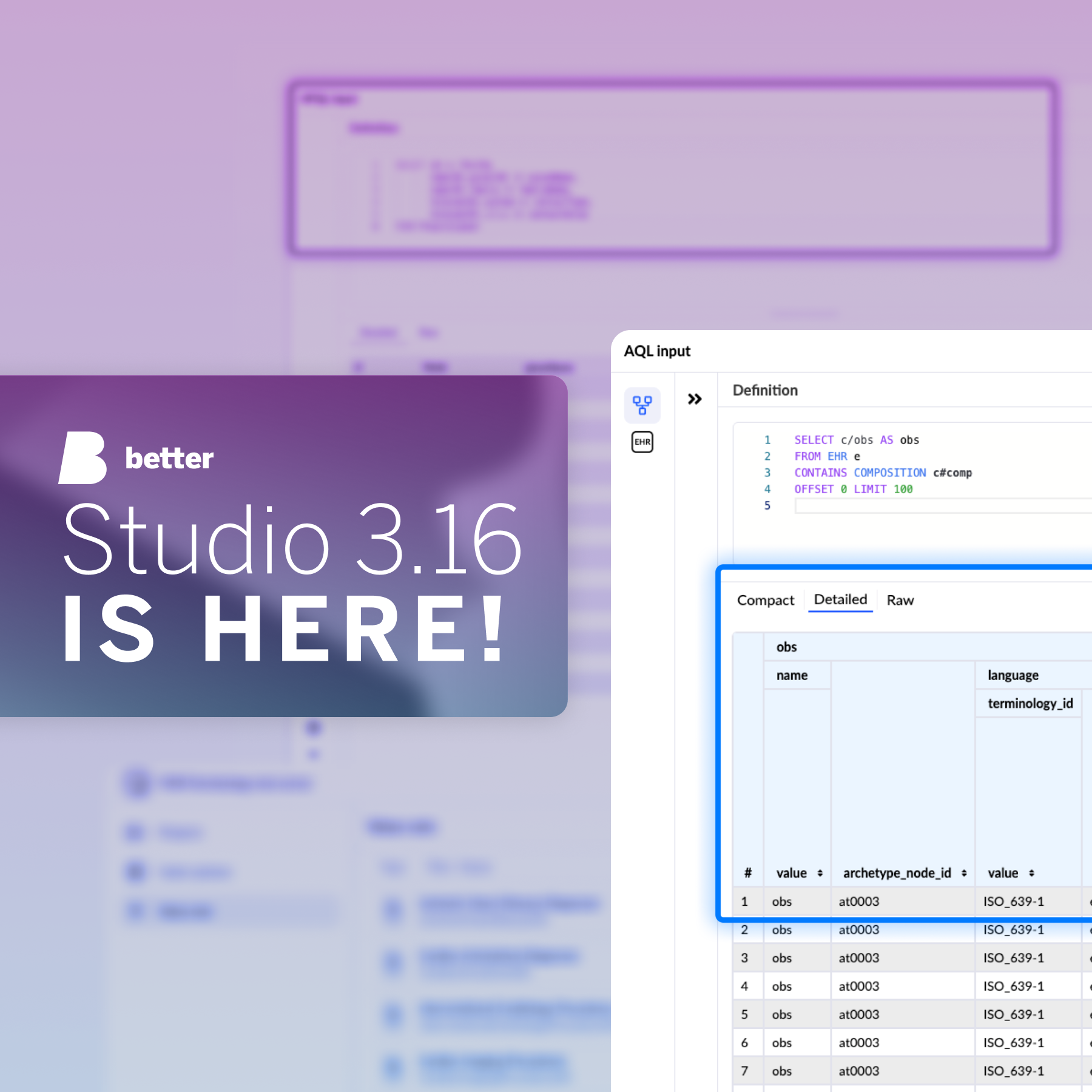Select ISO_639-1 cell in row 5

(x=1028, y=1014)
